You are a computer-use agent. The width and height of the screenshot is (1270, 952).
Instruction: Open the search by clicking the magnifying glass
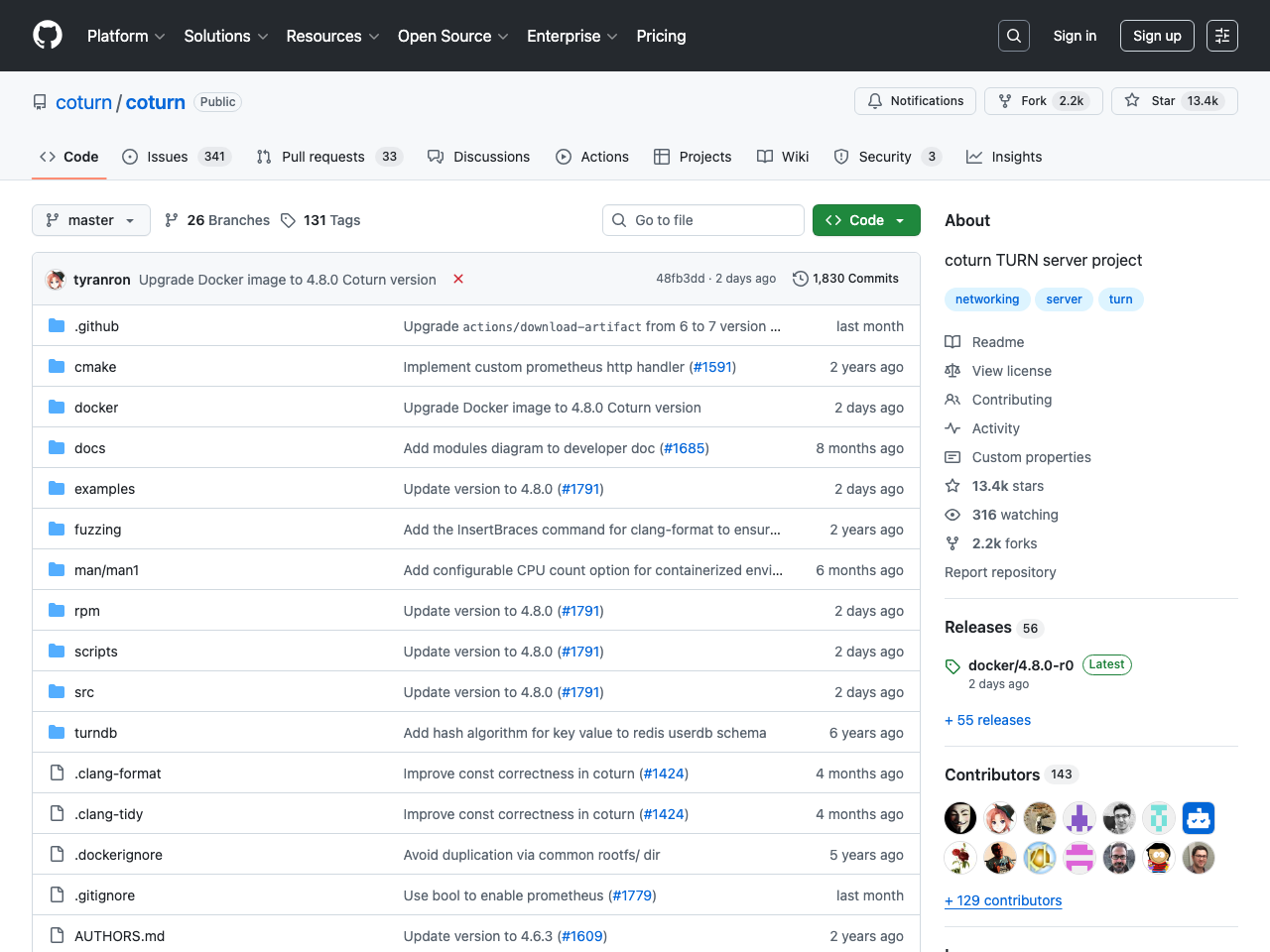1013,35
